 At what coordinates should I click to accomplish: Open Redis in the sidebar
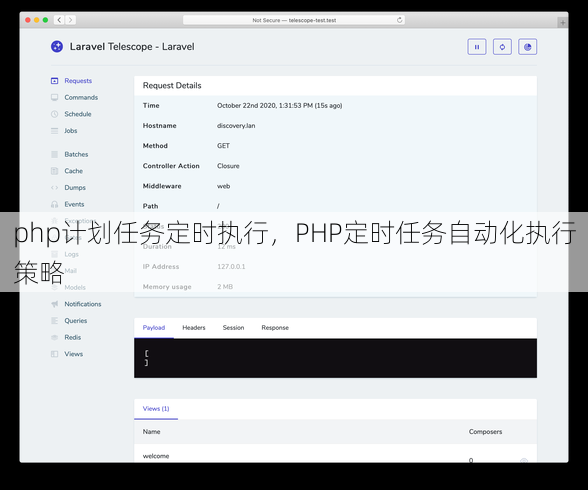click(x=73, y=337)
